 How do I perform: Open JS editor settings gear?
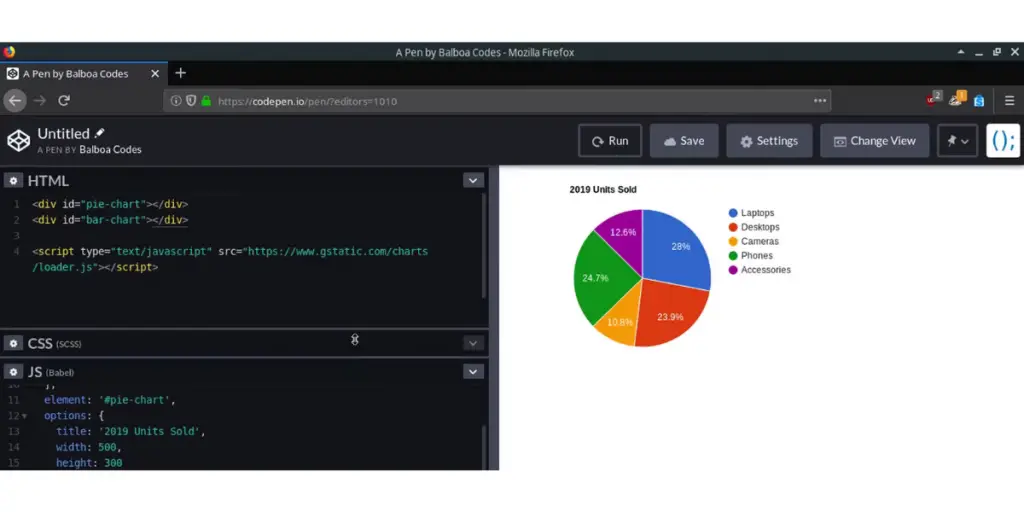point(13,372)
